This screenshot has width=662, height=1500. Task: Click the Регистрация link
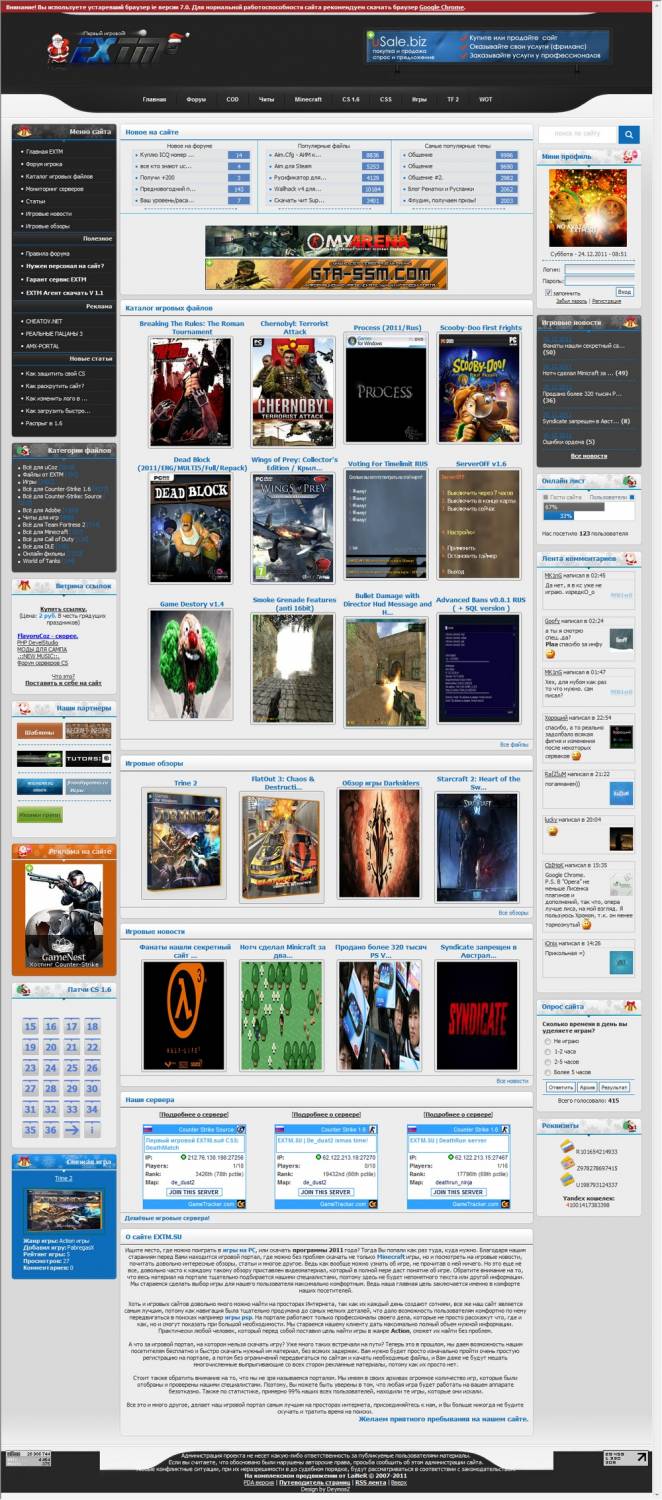pos(607,300)
